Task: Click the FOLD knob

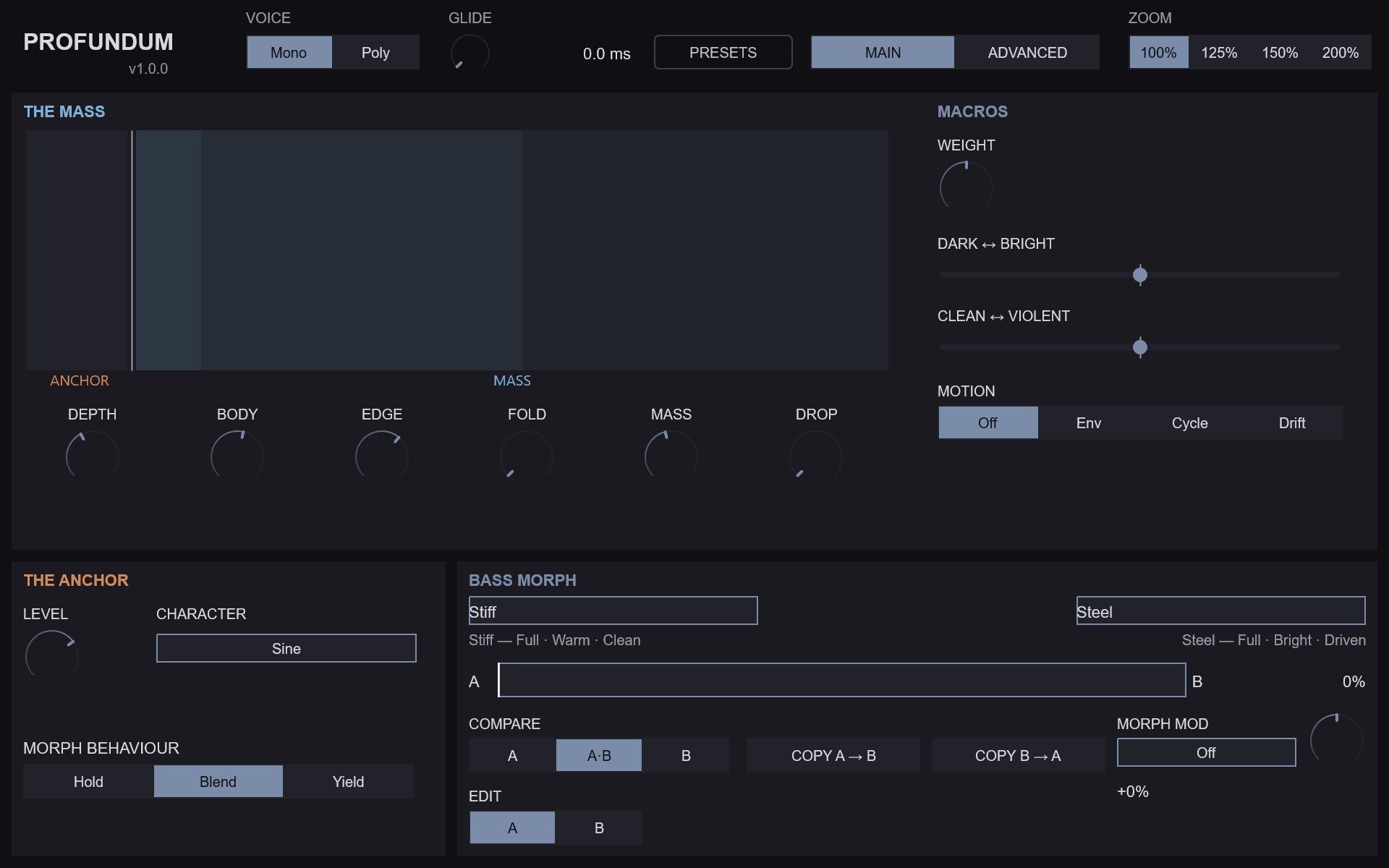Action: pos(526,456)
